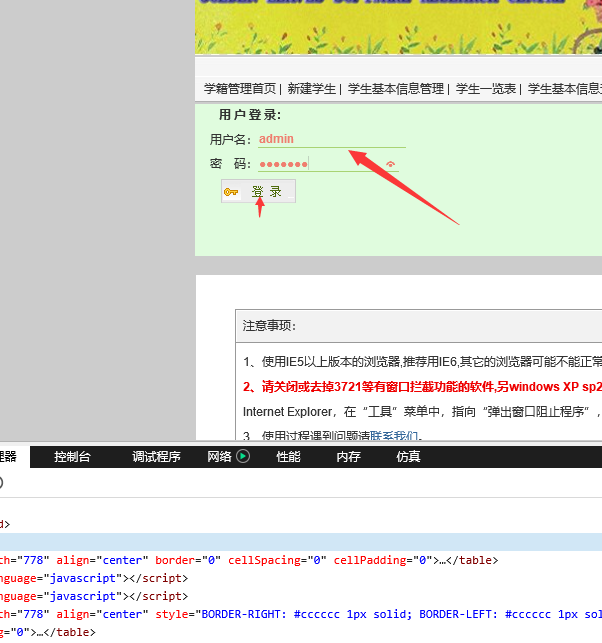Screen dimensions: 602x643
Task: Select the table row with BORDER-RIGHT style
Action: click(x=301, y=614)
